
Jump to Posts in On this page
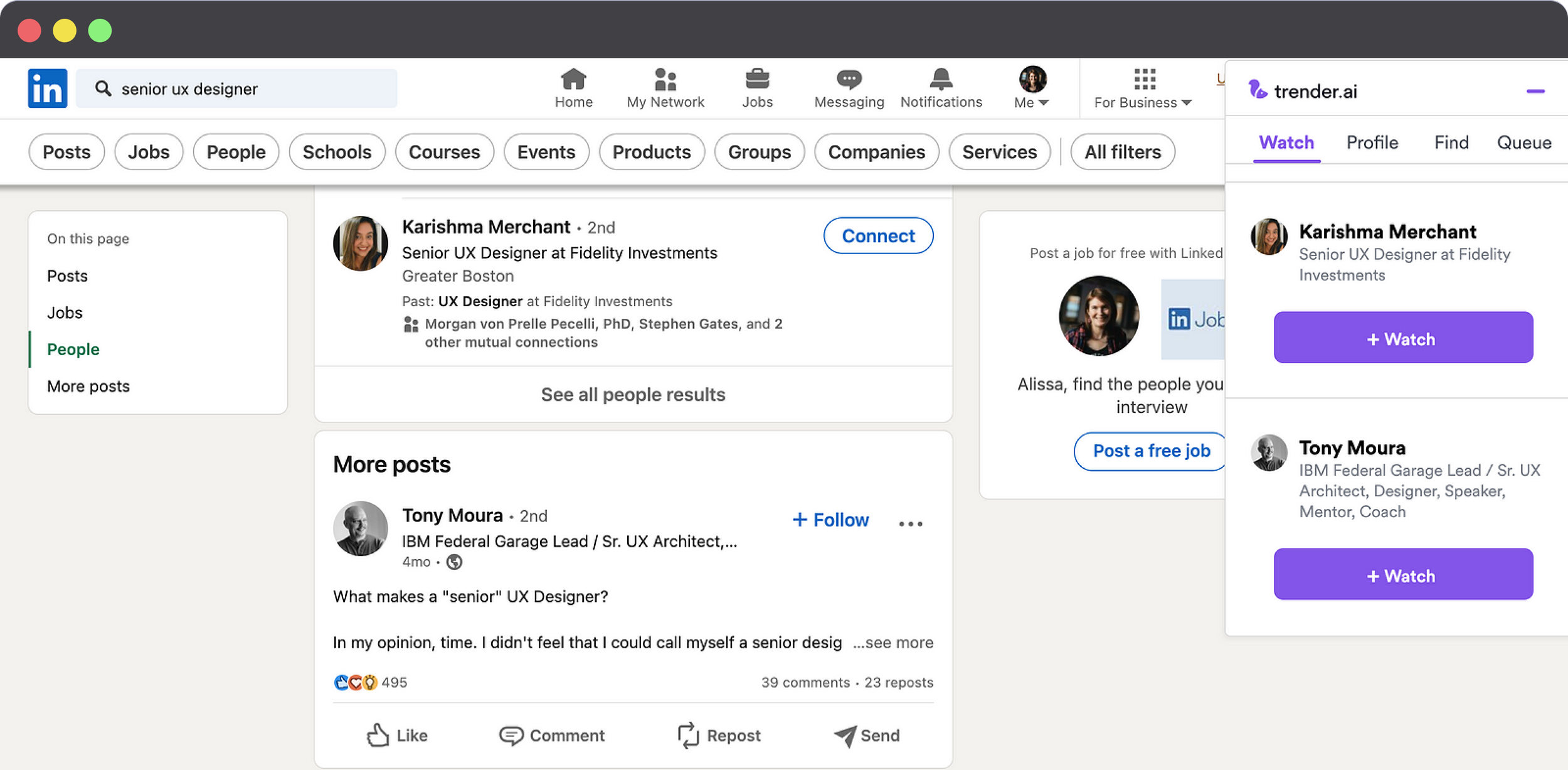67,276
